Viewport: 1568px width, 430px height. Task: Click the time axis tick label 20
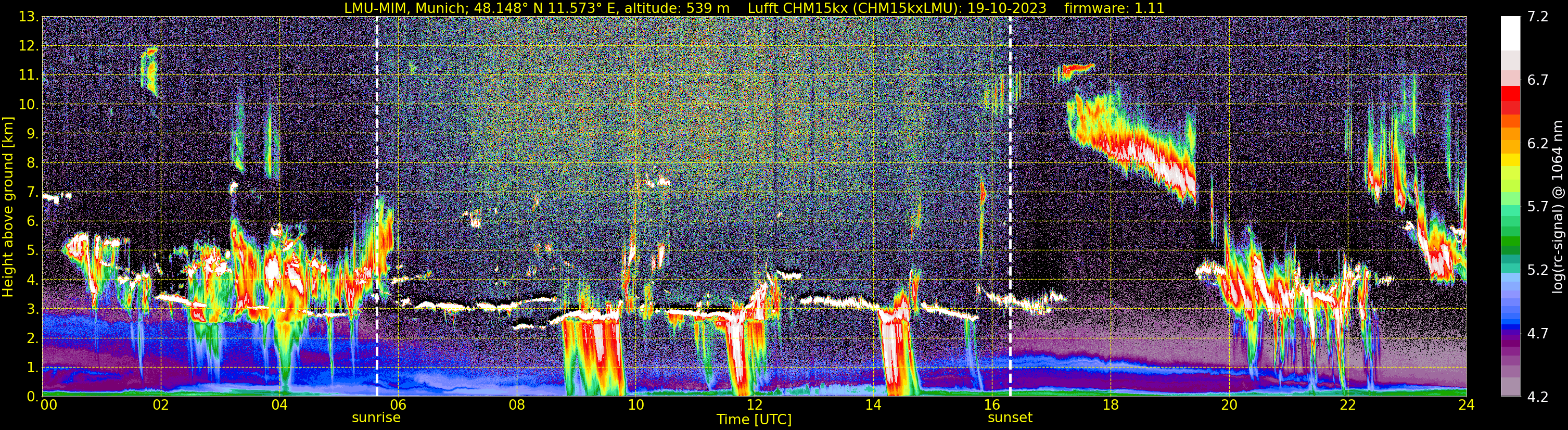point(1229,405)
